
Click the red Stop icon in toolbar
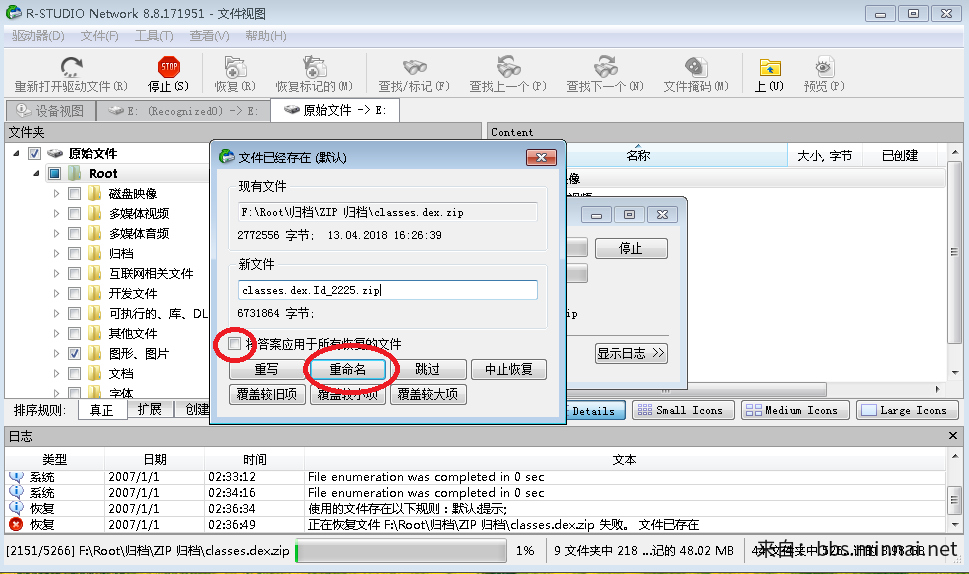[167, 68]
